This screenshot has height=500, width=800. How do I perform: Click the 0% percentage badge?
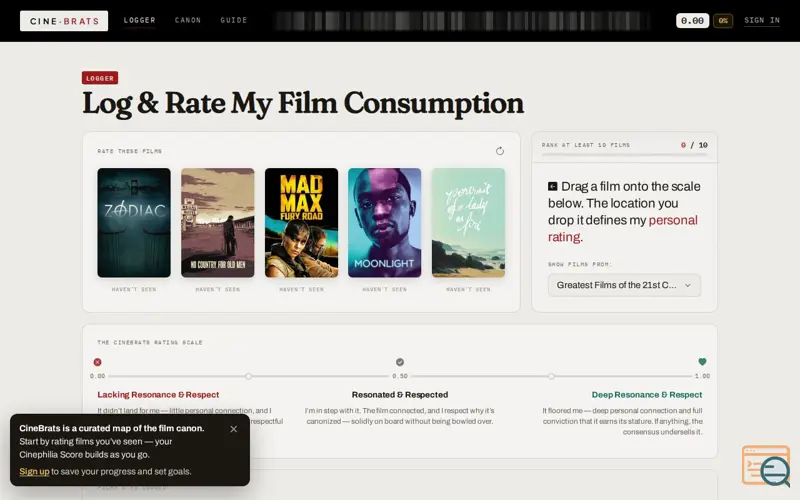723,21
